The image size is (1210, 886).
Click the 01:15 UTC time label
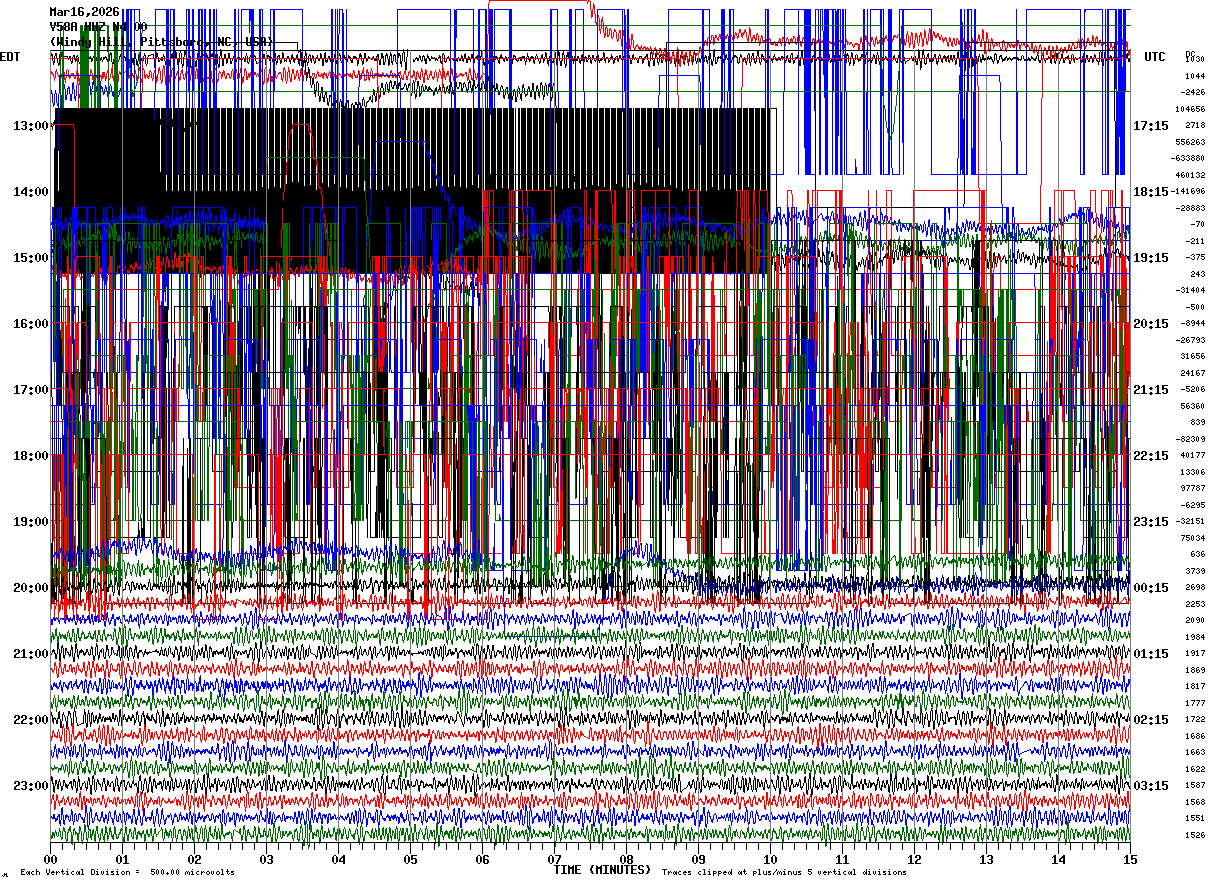click(1151, 653)
